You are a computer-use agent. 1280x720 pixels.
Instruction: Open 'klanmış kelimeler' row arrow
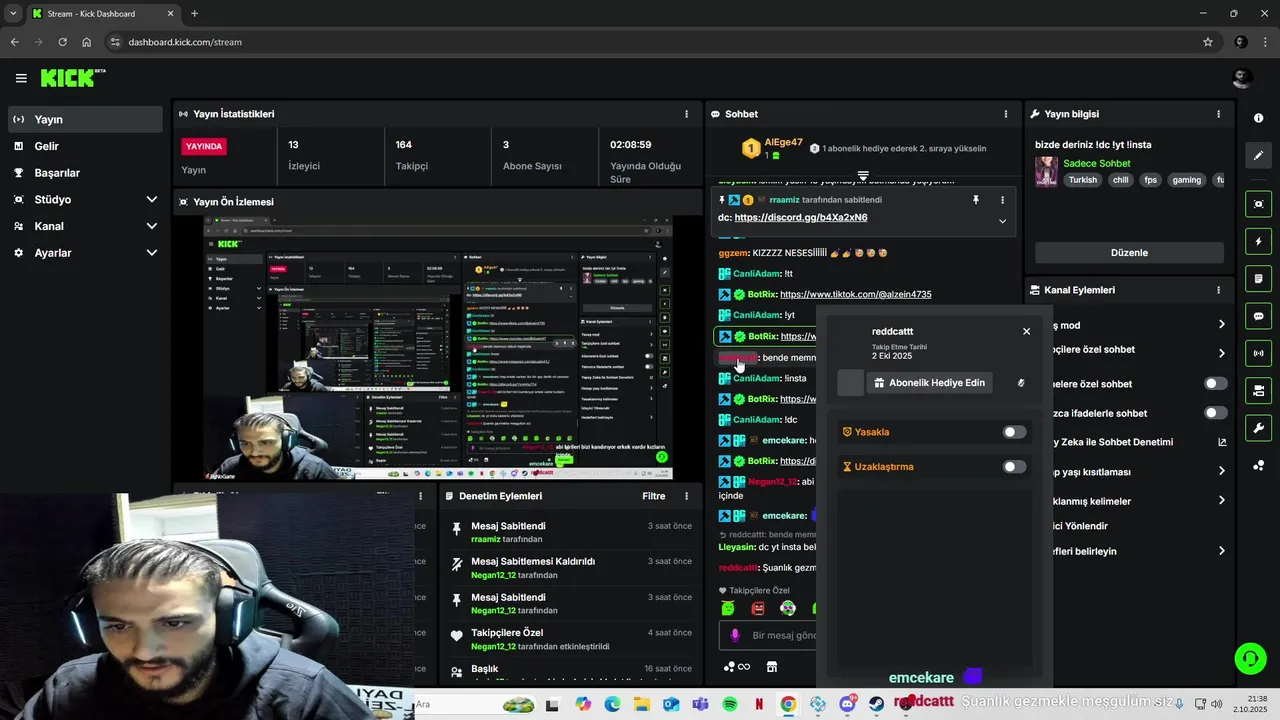(x=1221, y=500)
